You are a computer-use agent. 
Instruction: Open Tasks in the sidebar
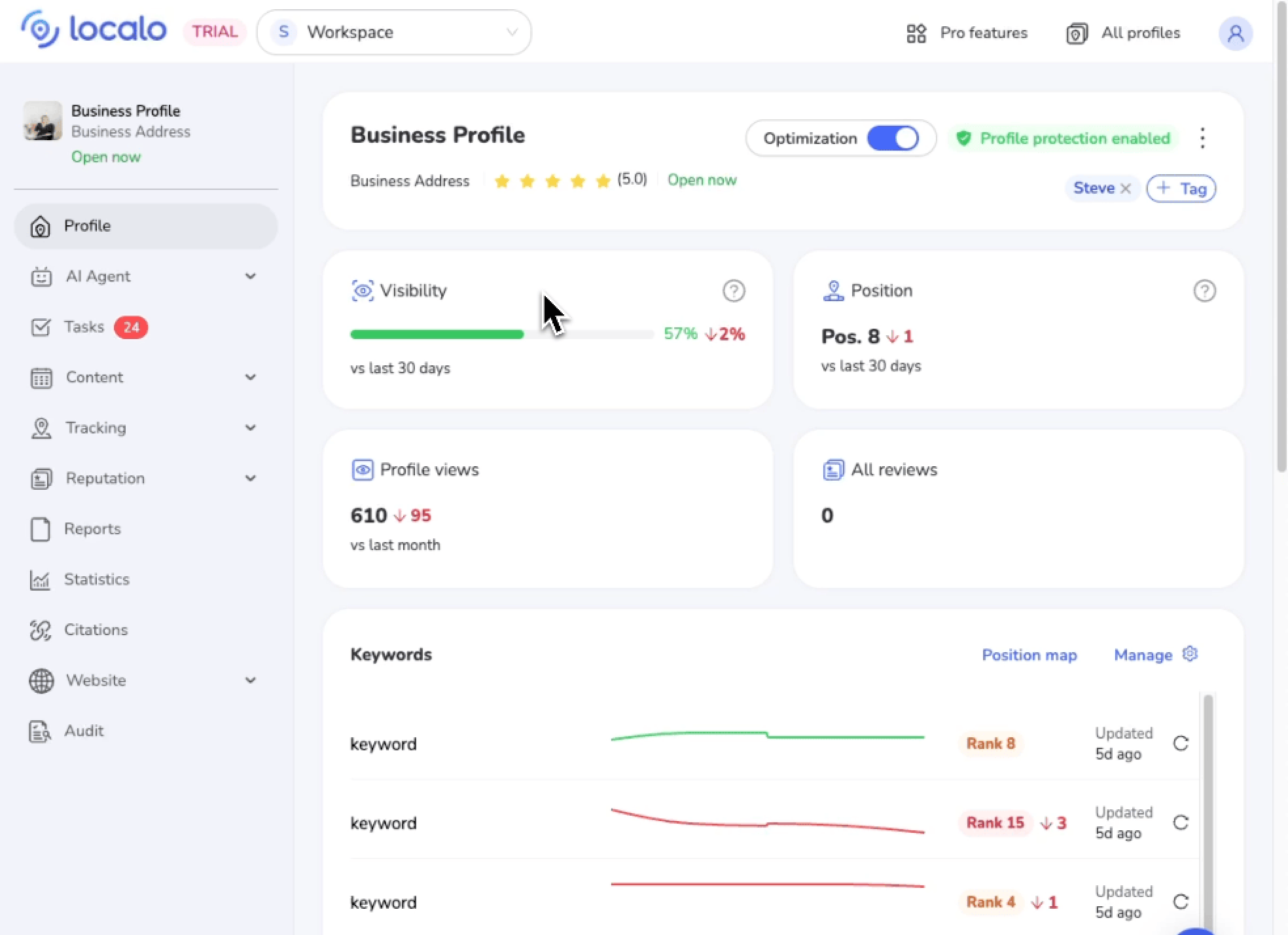click(x=85, y=327)
